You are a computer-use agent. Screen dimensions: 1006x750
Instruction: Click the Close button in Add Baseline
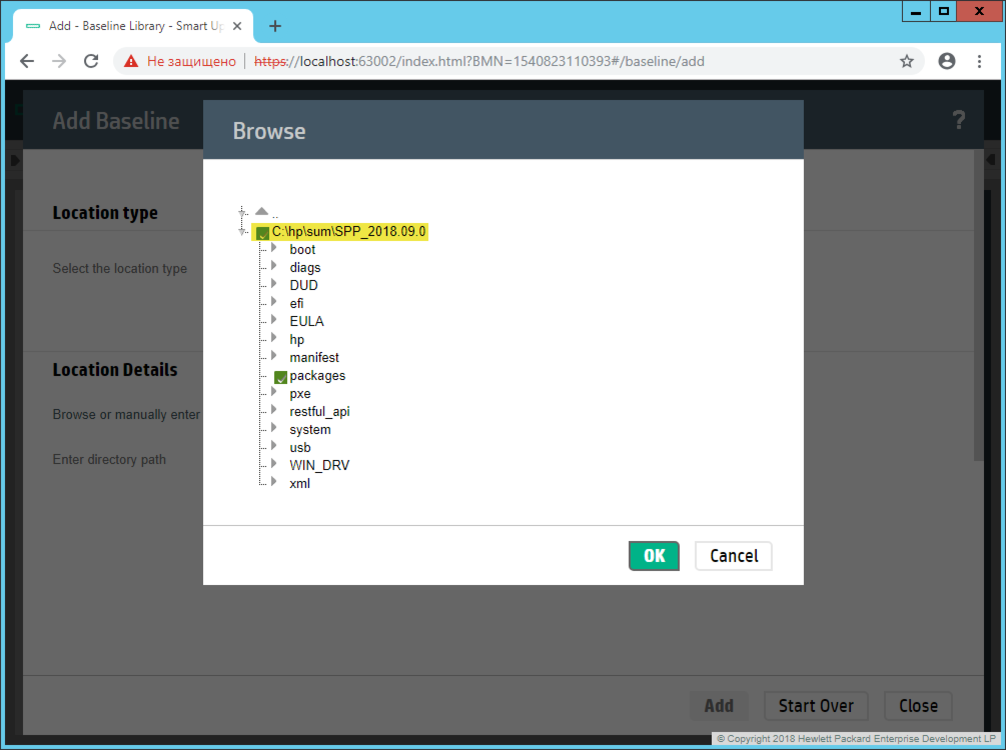point(918,706)
